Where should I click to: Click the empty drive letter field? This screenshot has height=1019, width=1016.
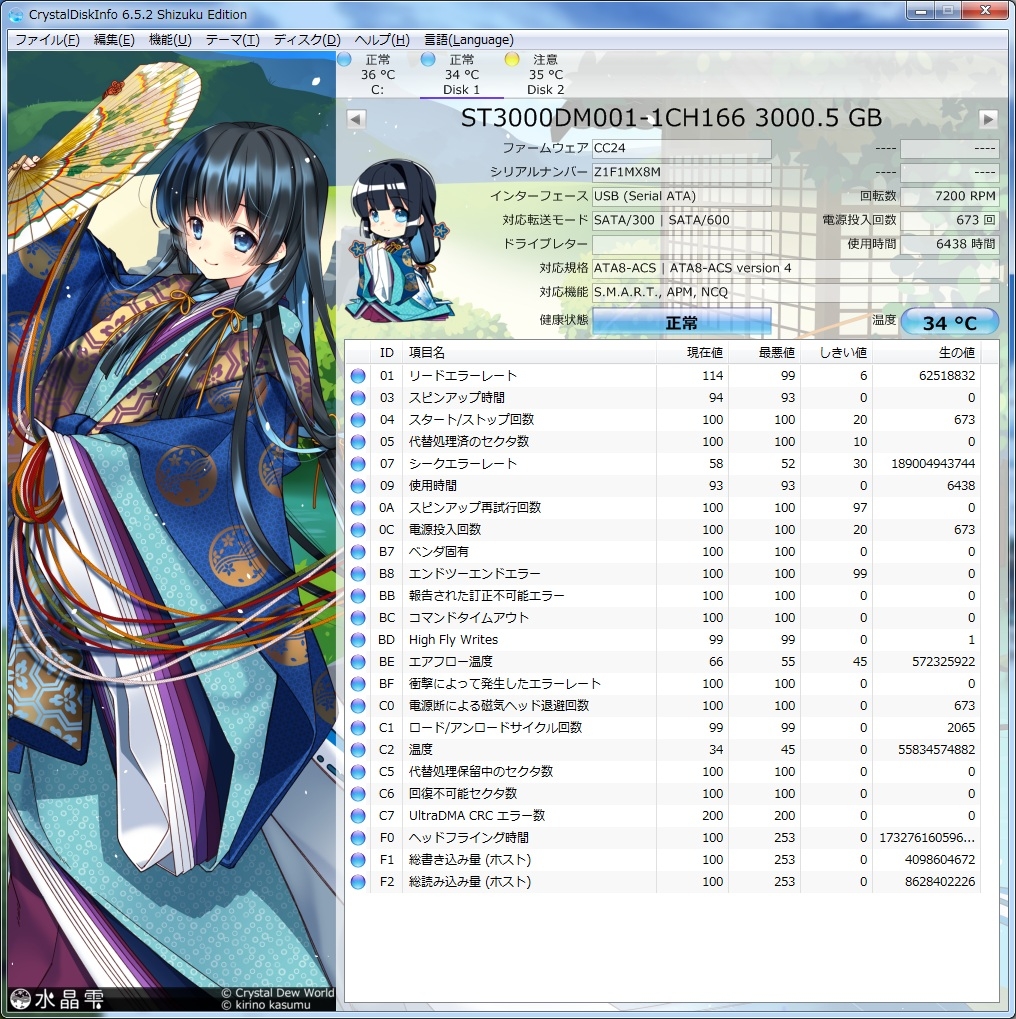(x=681, y=244)
